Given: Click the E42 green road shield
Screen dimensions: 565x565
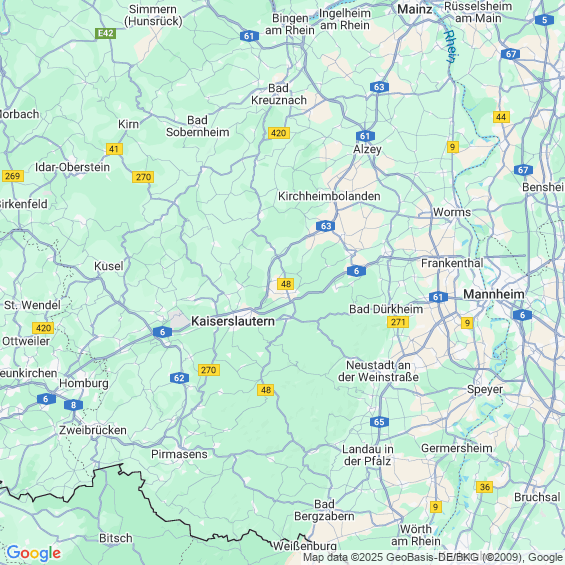Looking at the screenshot, I should pyautogui.click(x=106, y=34).
